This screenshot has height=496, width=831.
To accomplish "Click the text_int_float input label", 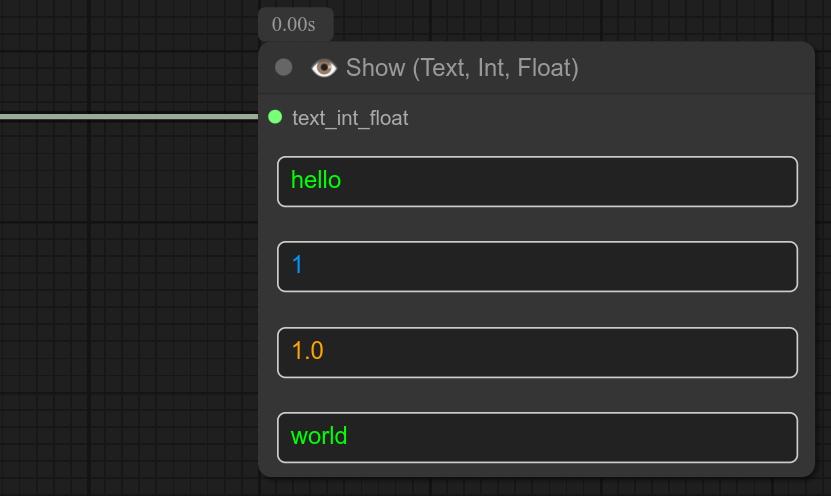I will pyautogui.click(x=350, y=118).
